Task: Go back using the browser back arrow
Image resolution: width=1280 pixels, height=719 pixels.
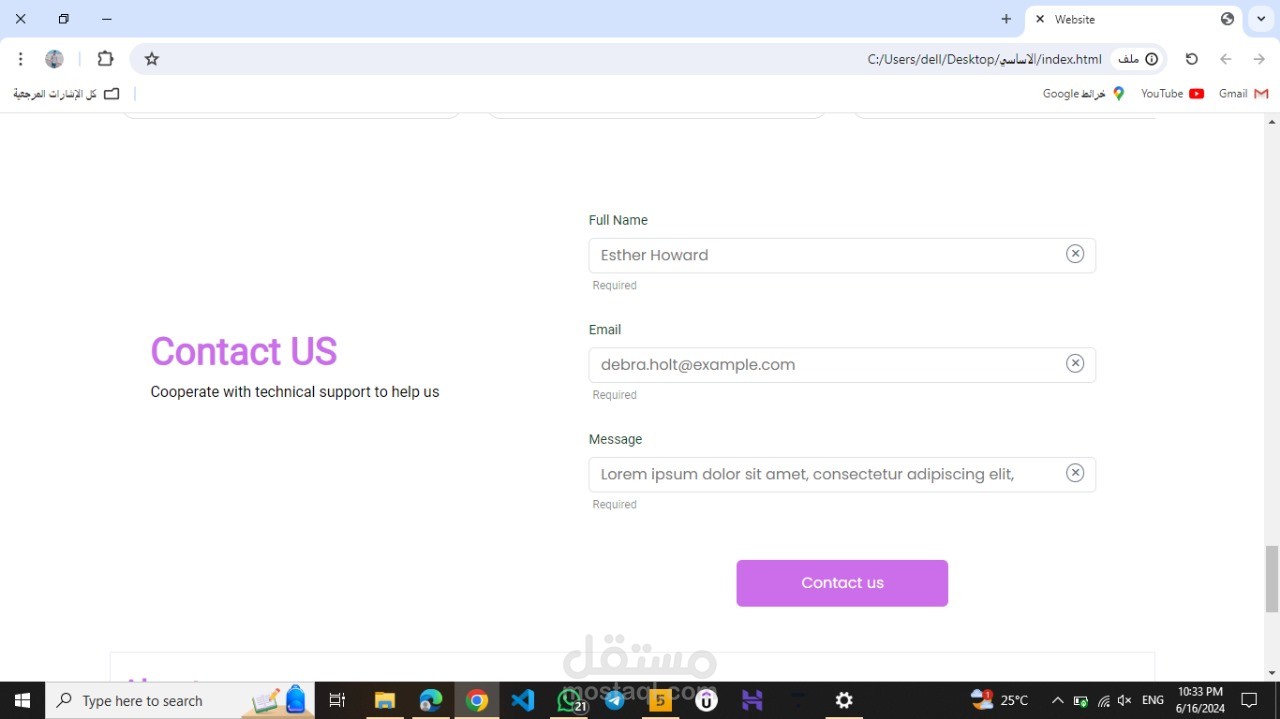Action: 1259,59
